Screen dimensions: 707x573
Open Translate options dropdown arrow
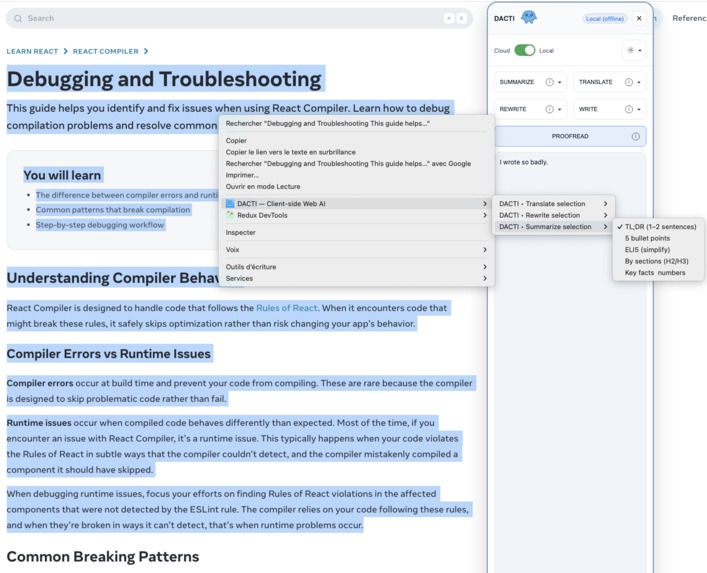click(639, 83)
